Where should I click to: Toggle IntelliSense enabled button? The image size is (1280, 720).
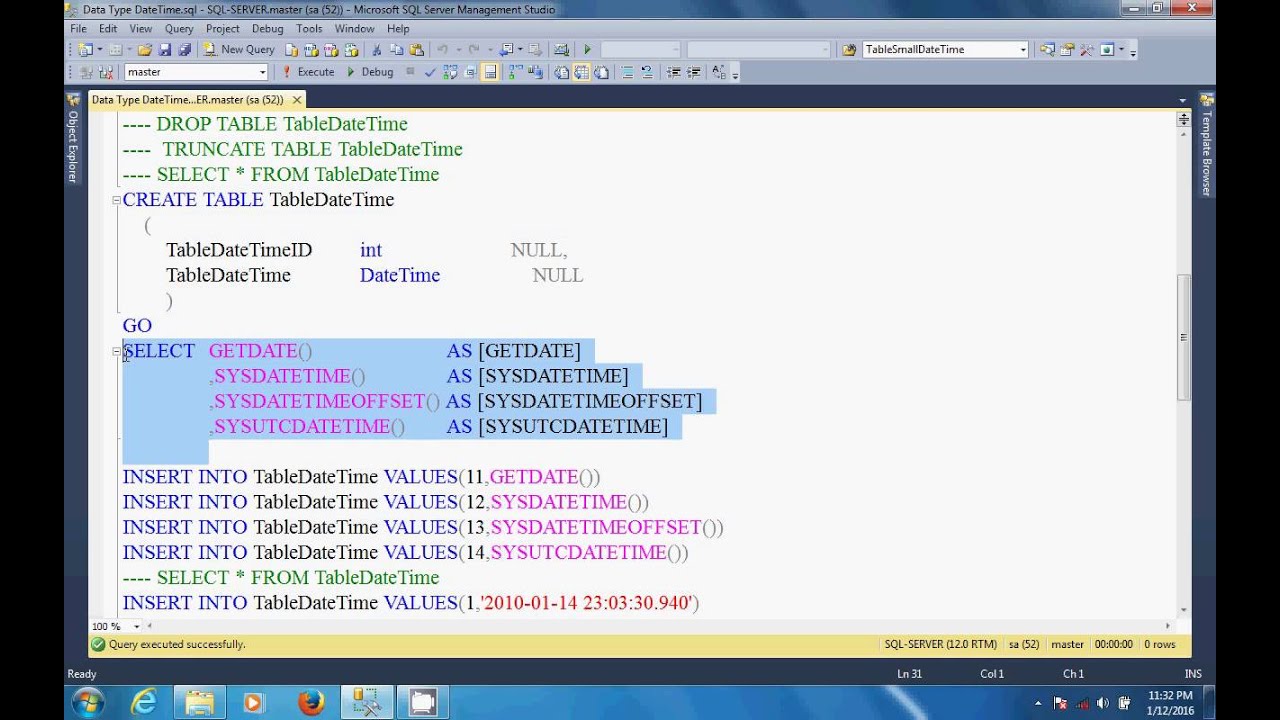pos(490,72)
